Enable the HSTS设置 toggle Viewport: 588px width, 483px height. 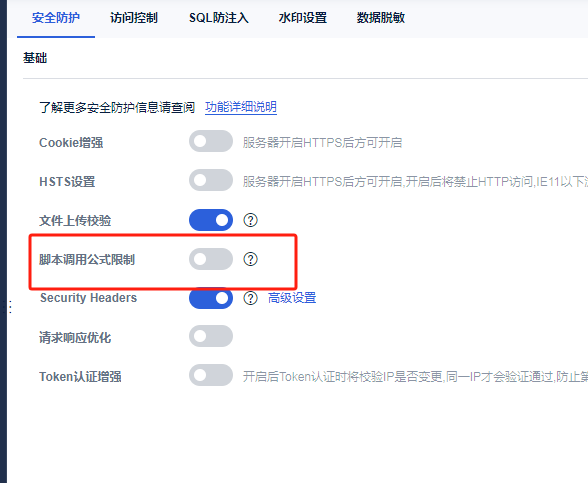[x=211, y=180]
